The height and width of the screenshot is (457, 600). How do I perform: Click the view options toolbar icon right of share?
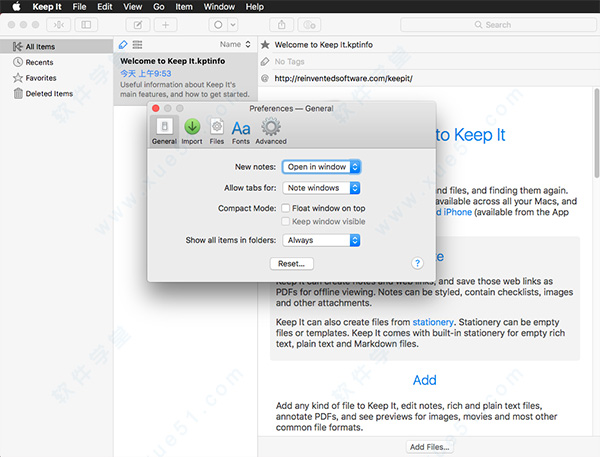[x=309, y=25]
